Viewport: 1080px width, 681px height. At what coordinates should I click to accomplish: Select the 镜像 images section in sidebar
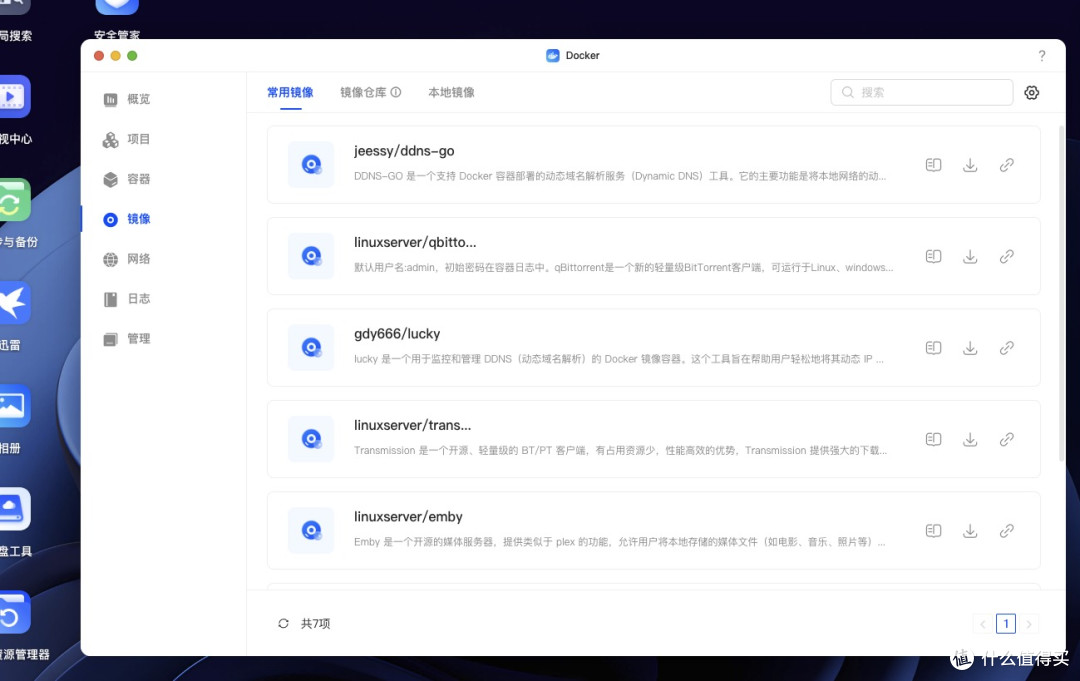click(x=127, y=219)
